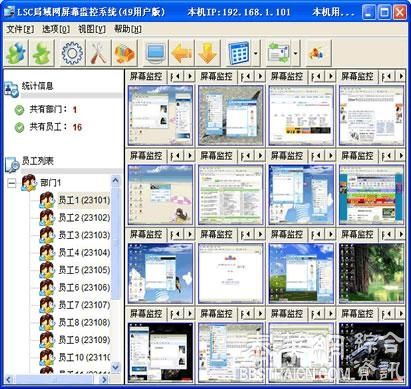Select 员工4 (23104) in the employee list

pyautogui.click(x=84, y=253)
